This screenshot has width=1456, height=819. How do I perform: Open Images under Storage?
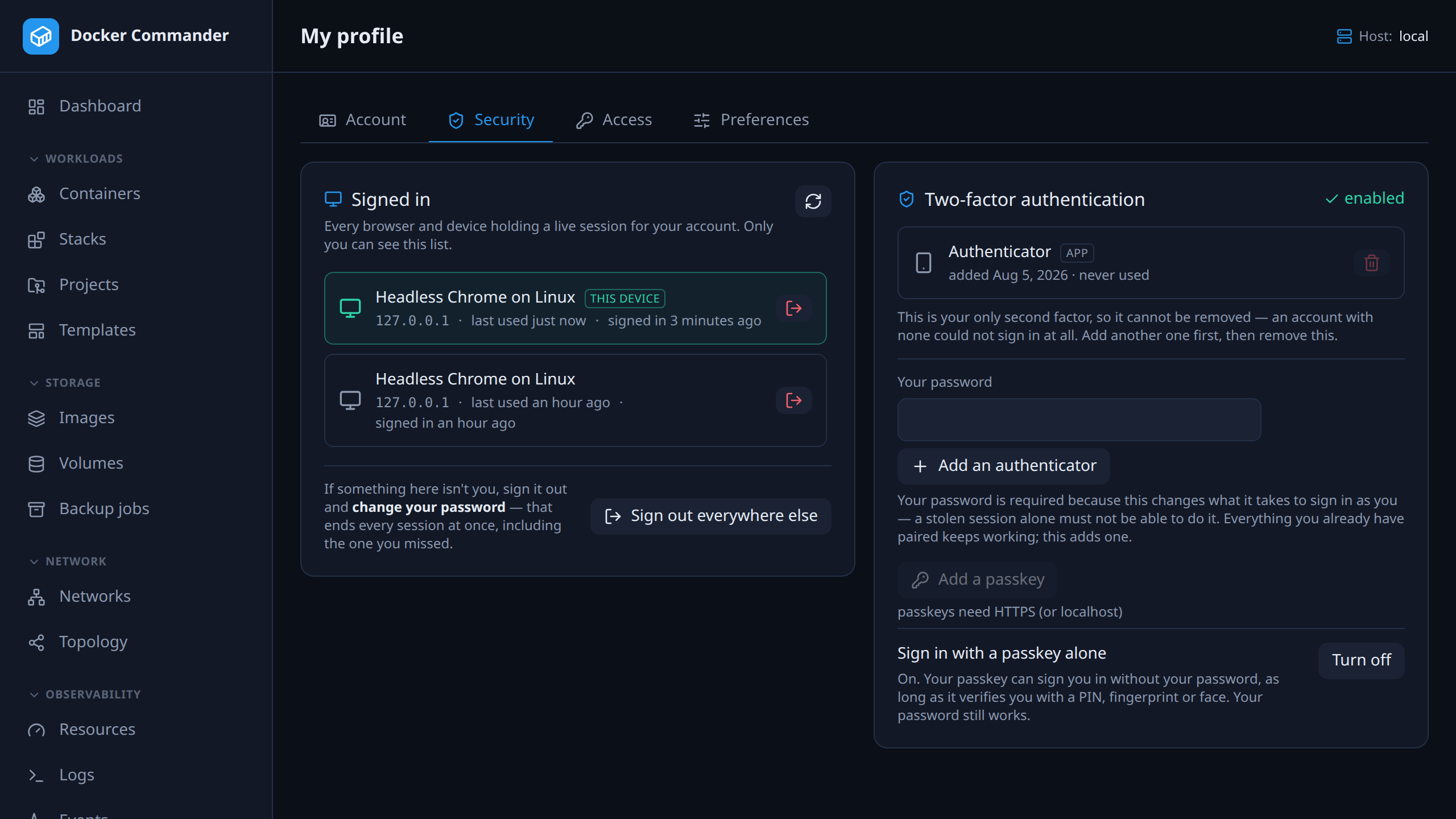136,418
